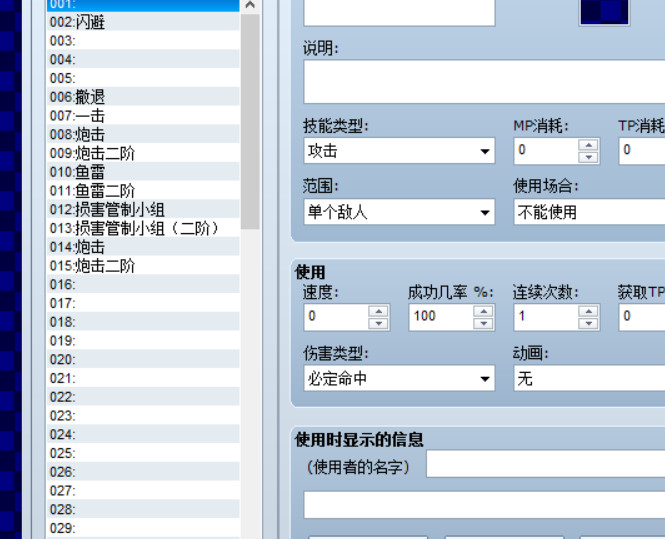Screen dimensions: 665x539
Task: Click the skill list scroll-up arrow
Action: click(250, 6)
